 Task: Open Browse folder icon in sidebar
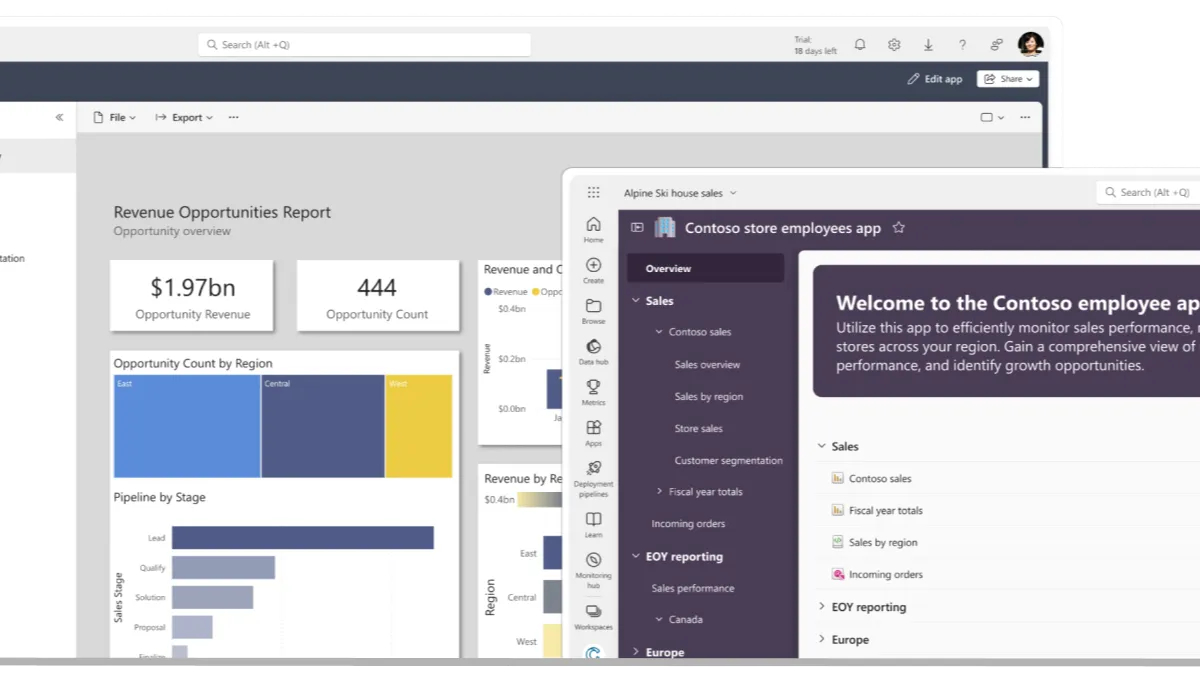coord(593,311)
